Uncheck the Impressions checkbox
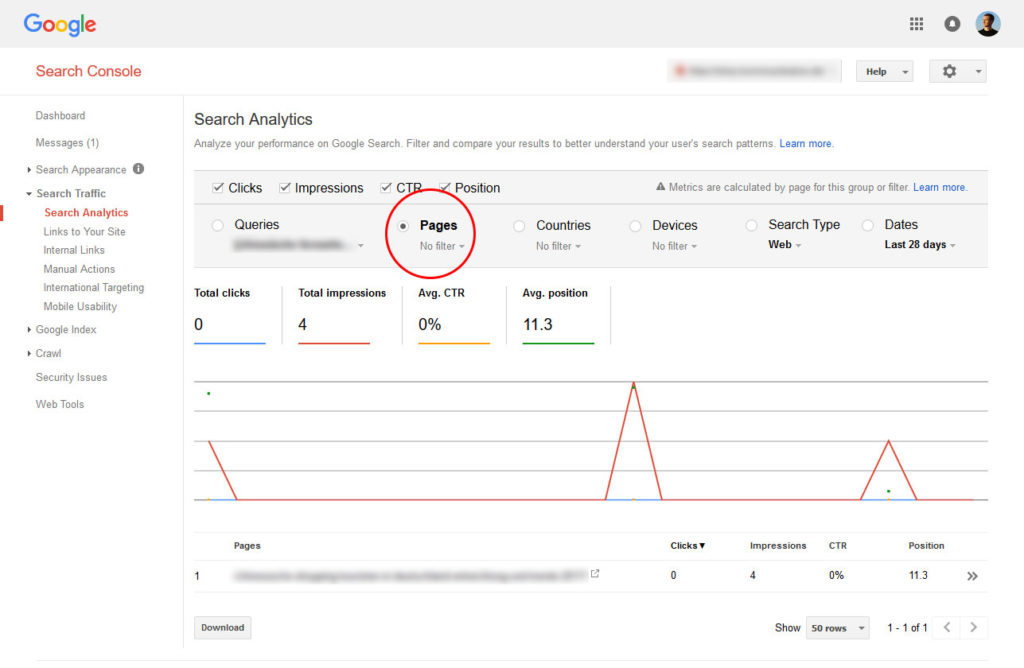 click(x=285, y=187)
